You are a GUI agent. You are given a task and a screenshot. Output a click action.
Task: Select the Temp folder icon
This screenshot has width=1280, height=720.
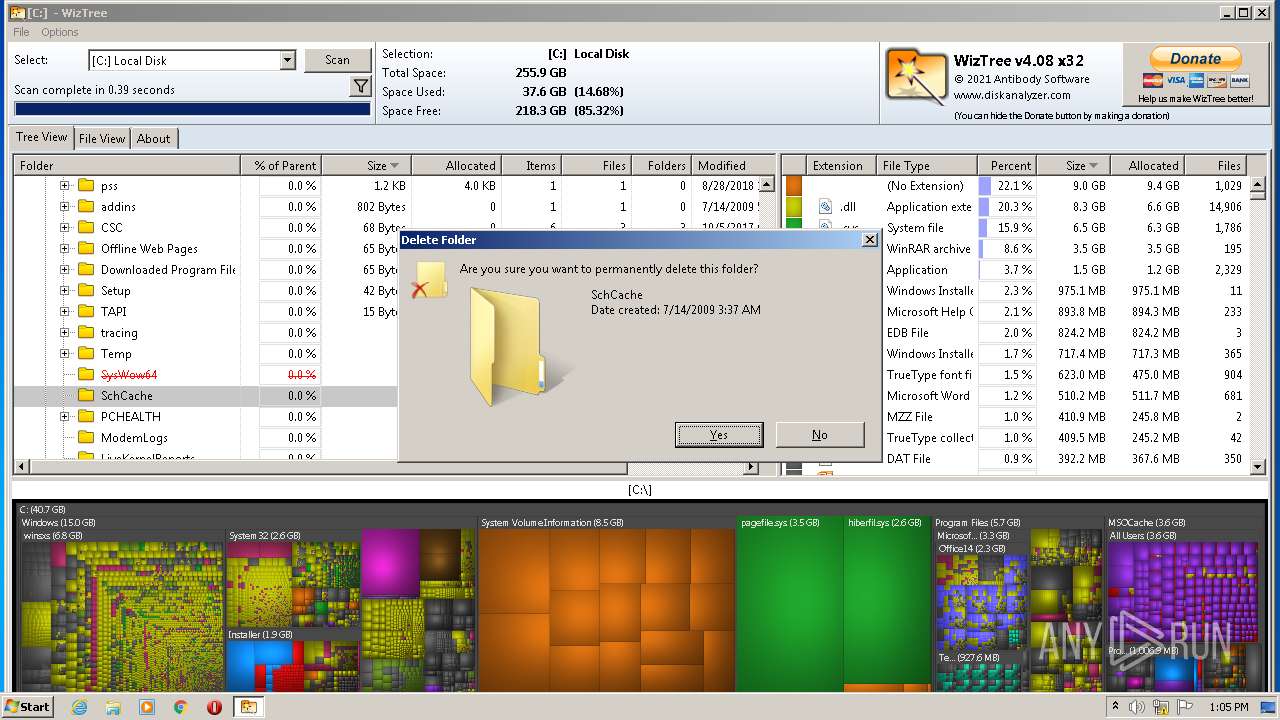pos(86,354)
